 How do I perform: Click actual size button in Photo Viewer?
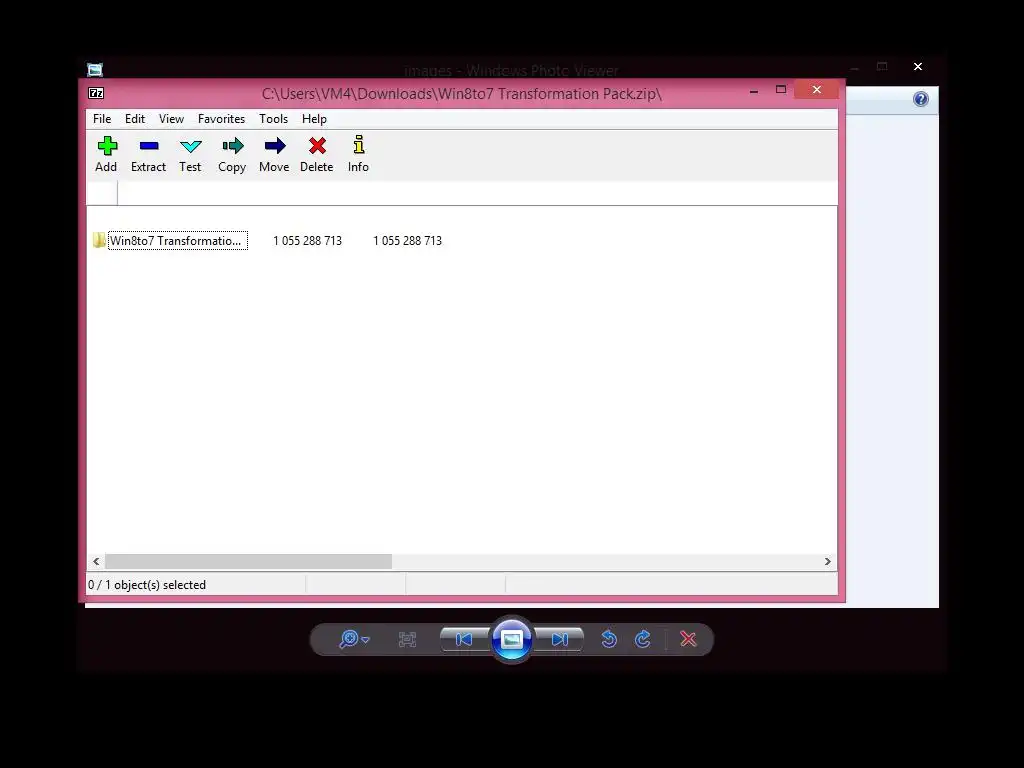(x=407, y=639)
